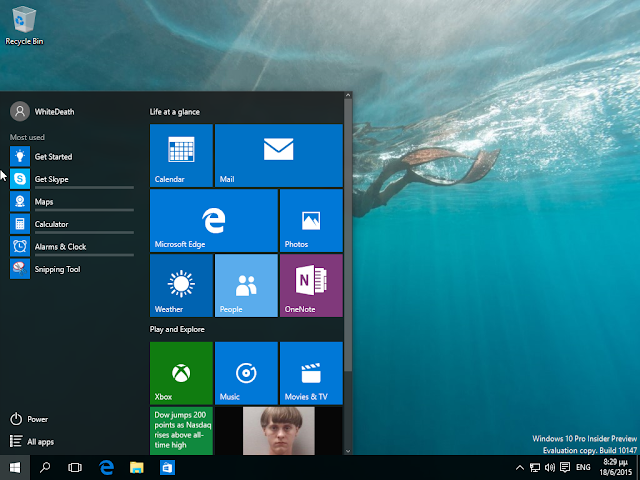Viewport: 640px width, 480px height.
Task: Click the Windows Start button
Action: pos(15,467)
